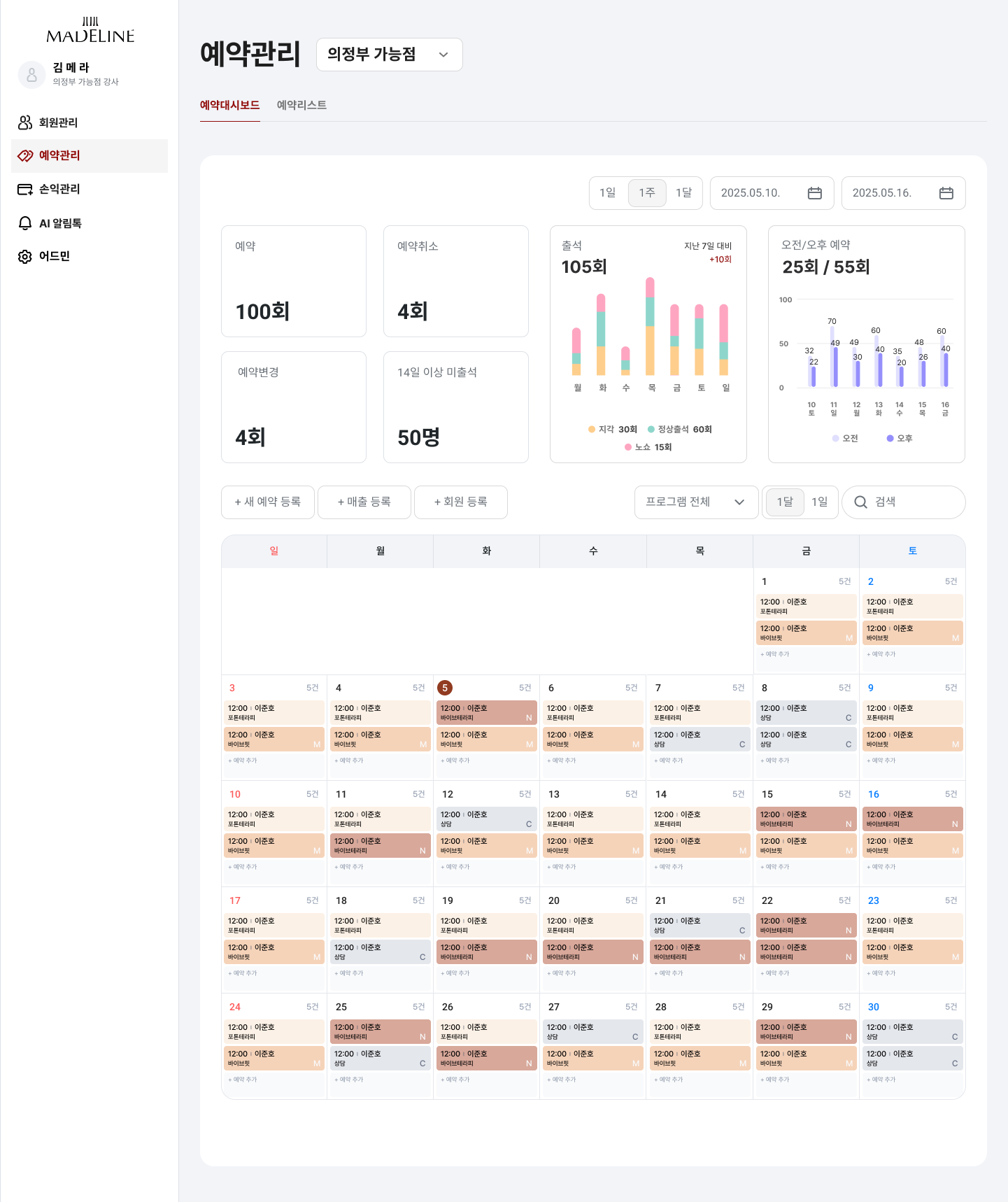Switch to 예약리스트 tab
This screenshot has height=1202, width=1008.
(x=301, y=105)
